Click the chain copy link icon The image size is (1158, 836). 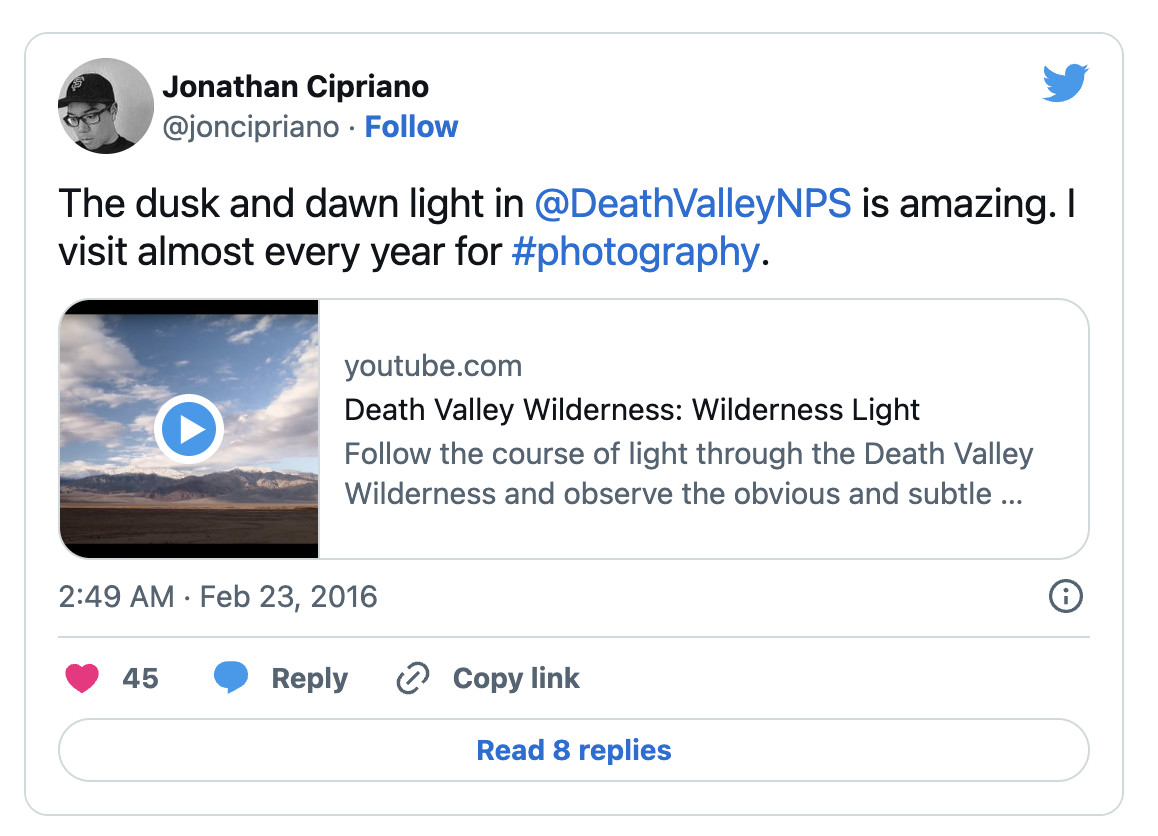click(412, 679)
